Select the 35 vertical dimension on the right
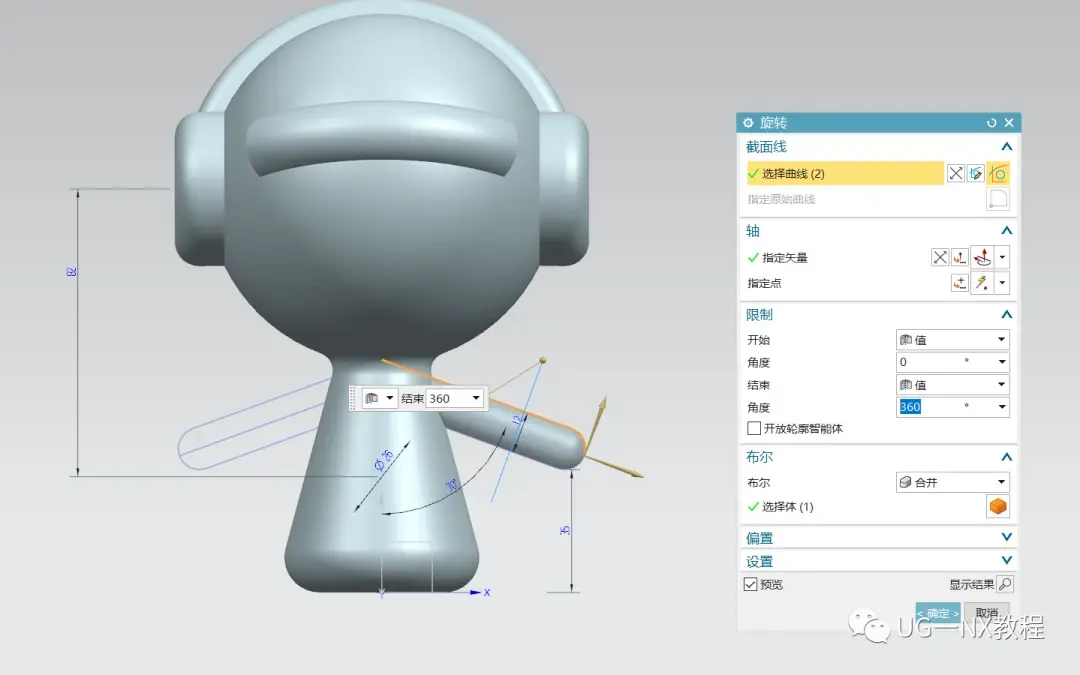 click(x=565, y=530)
